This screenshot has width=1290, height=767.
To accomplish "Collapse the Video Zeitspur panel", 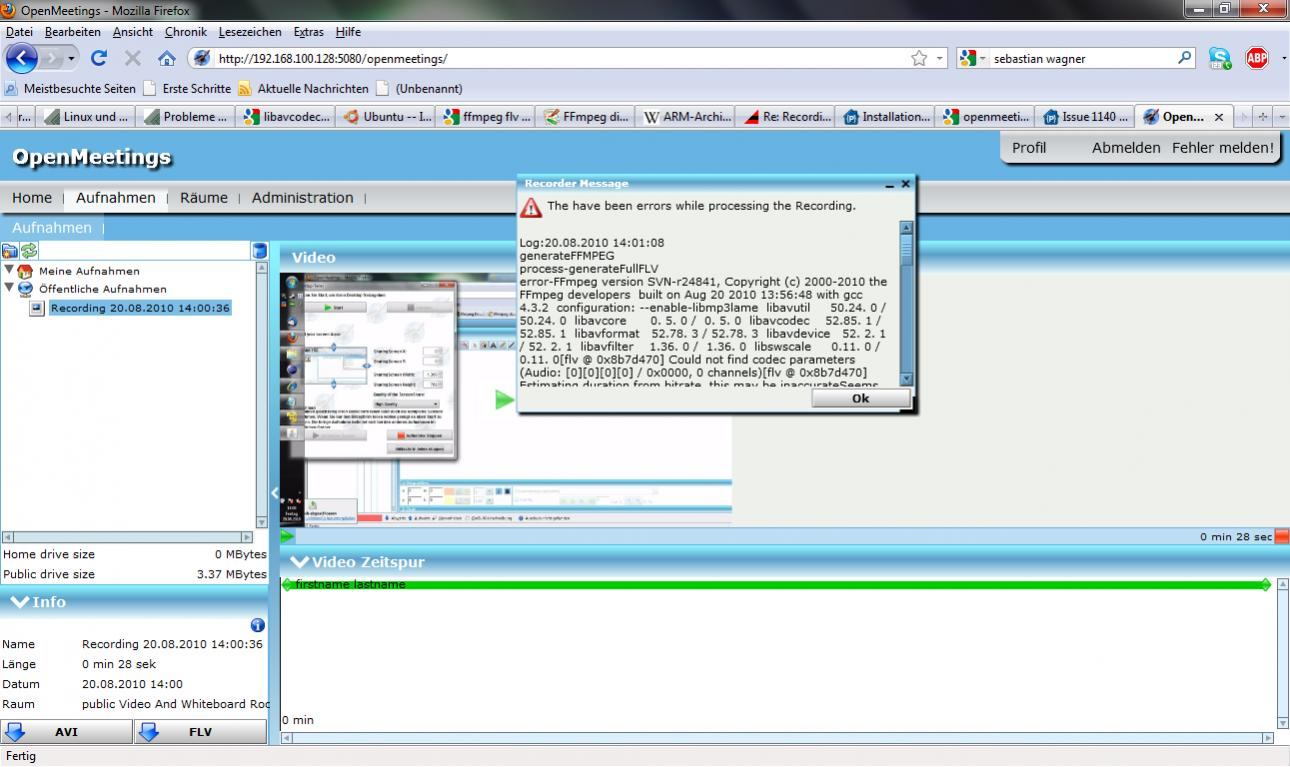I will [299, 562].
